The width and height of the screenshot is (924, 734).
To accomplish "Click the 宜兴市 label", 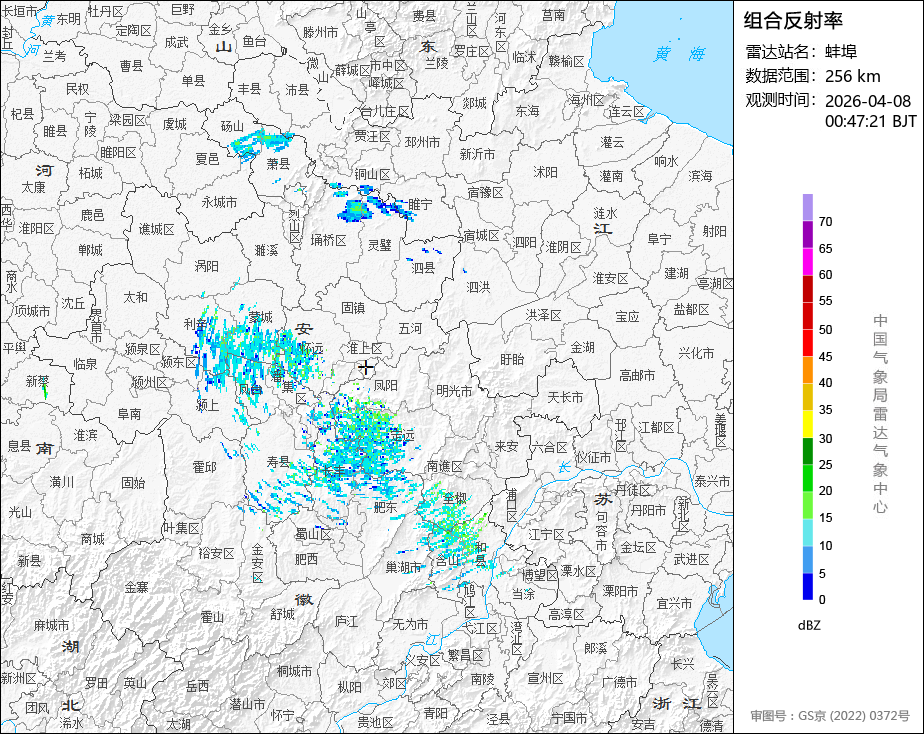I will [675, 603].
